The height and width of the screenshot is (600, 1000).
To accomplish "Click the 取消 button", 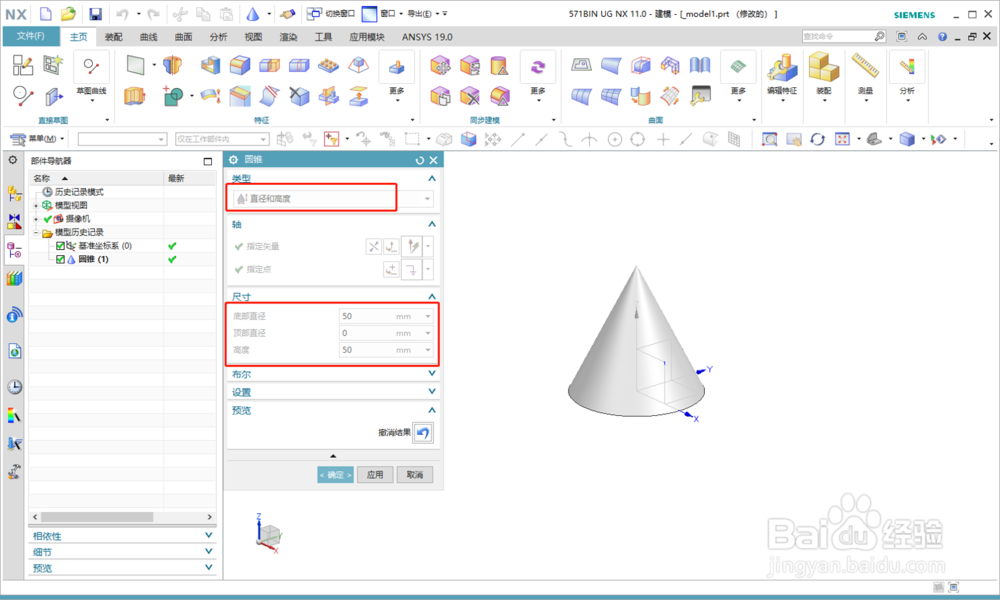I will click(415, 474).
